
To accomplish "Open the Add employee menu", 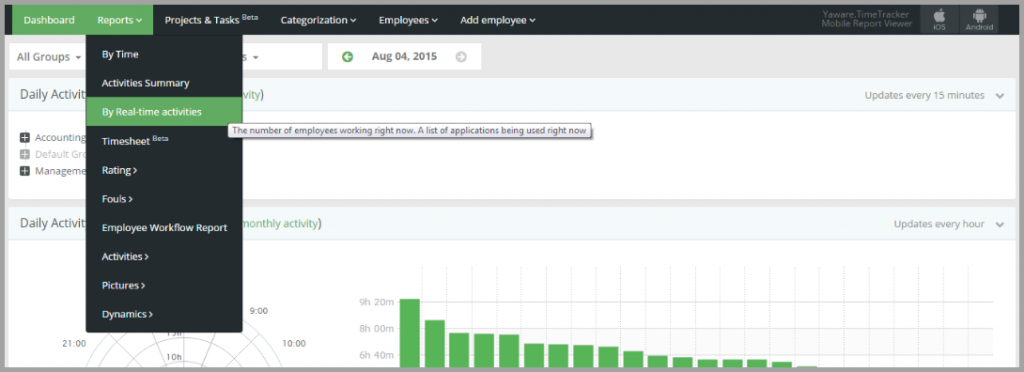I will [x=498, y=20].
